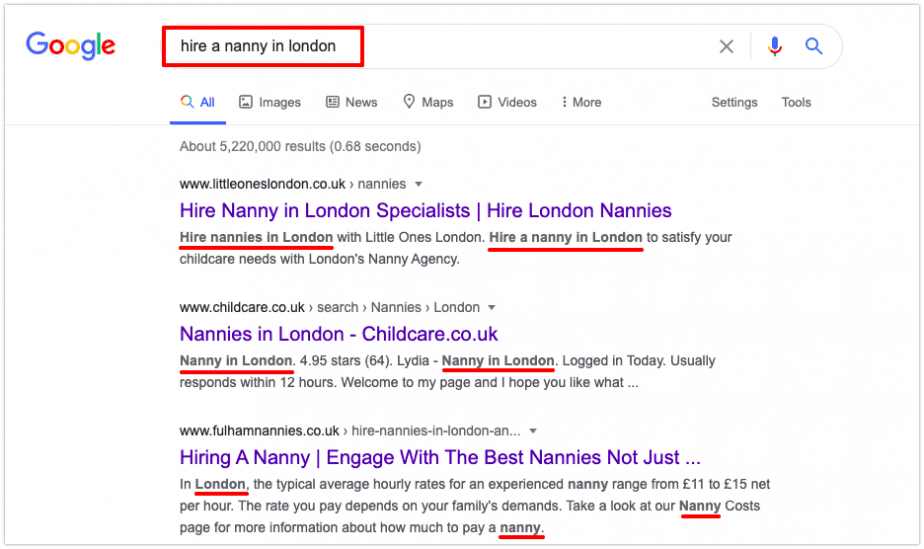Open 'Nannies in London - Childcare.co.uk' result
Viewport: 924px width, 549px height.
339,334
